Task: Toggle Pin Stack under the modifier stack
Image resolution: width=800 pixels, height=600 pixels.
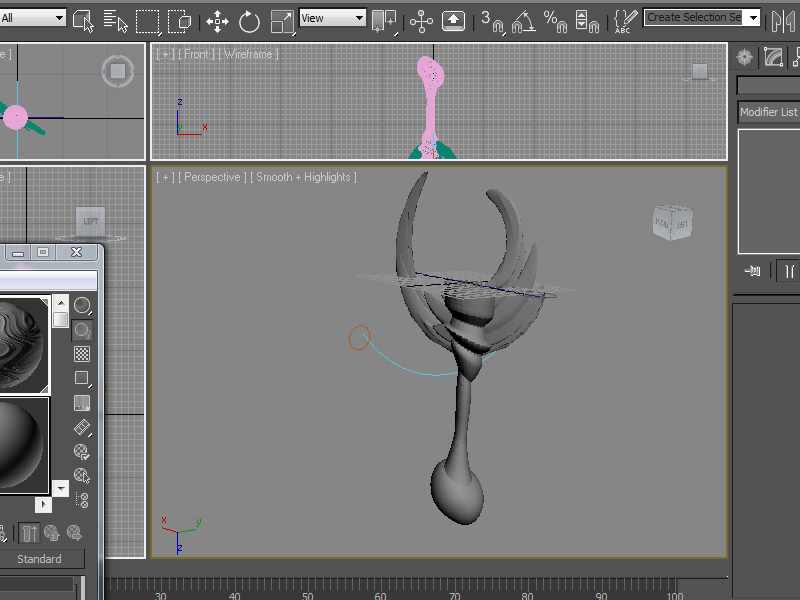Action: click(753, 271)
